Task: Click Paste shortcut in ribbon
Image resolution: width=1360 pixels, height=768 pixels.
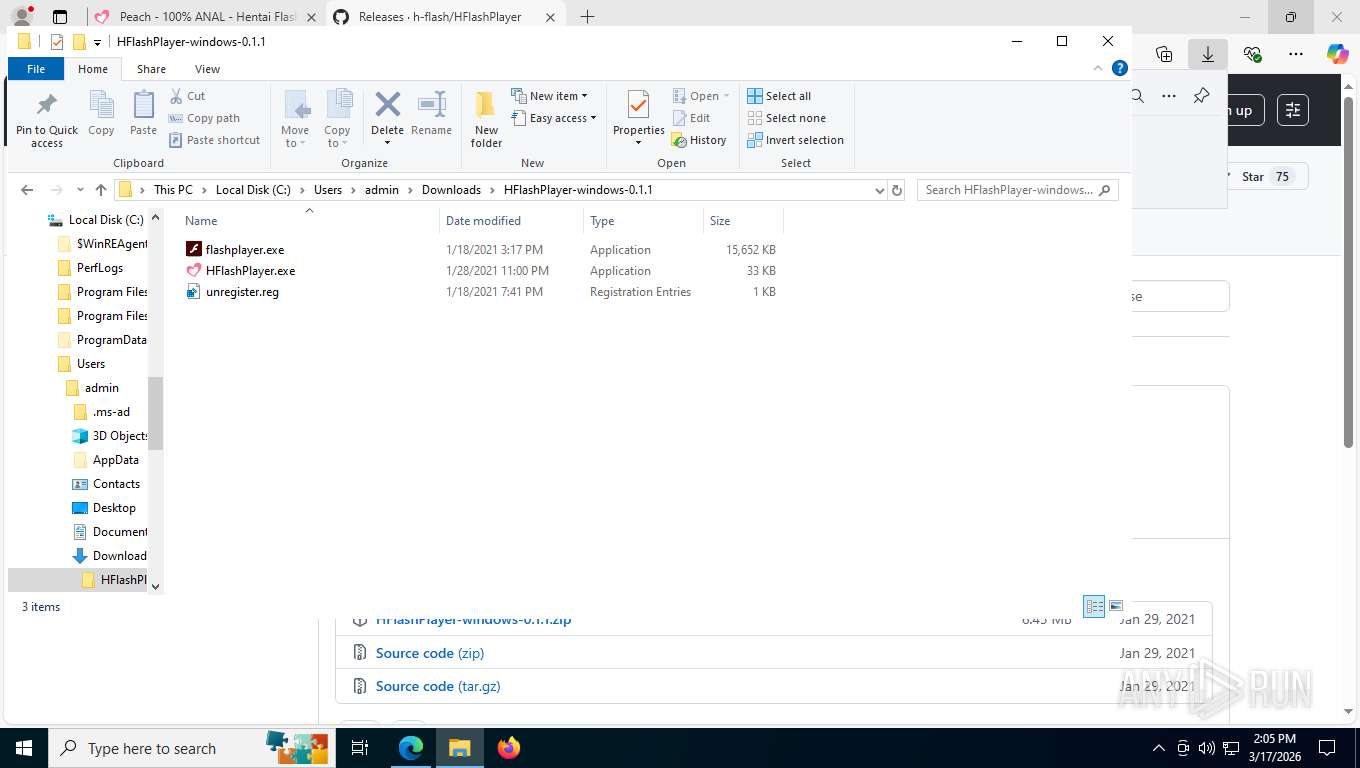Action: tap(215, 140)
